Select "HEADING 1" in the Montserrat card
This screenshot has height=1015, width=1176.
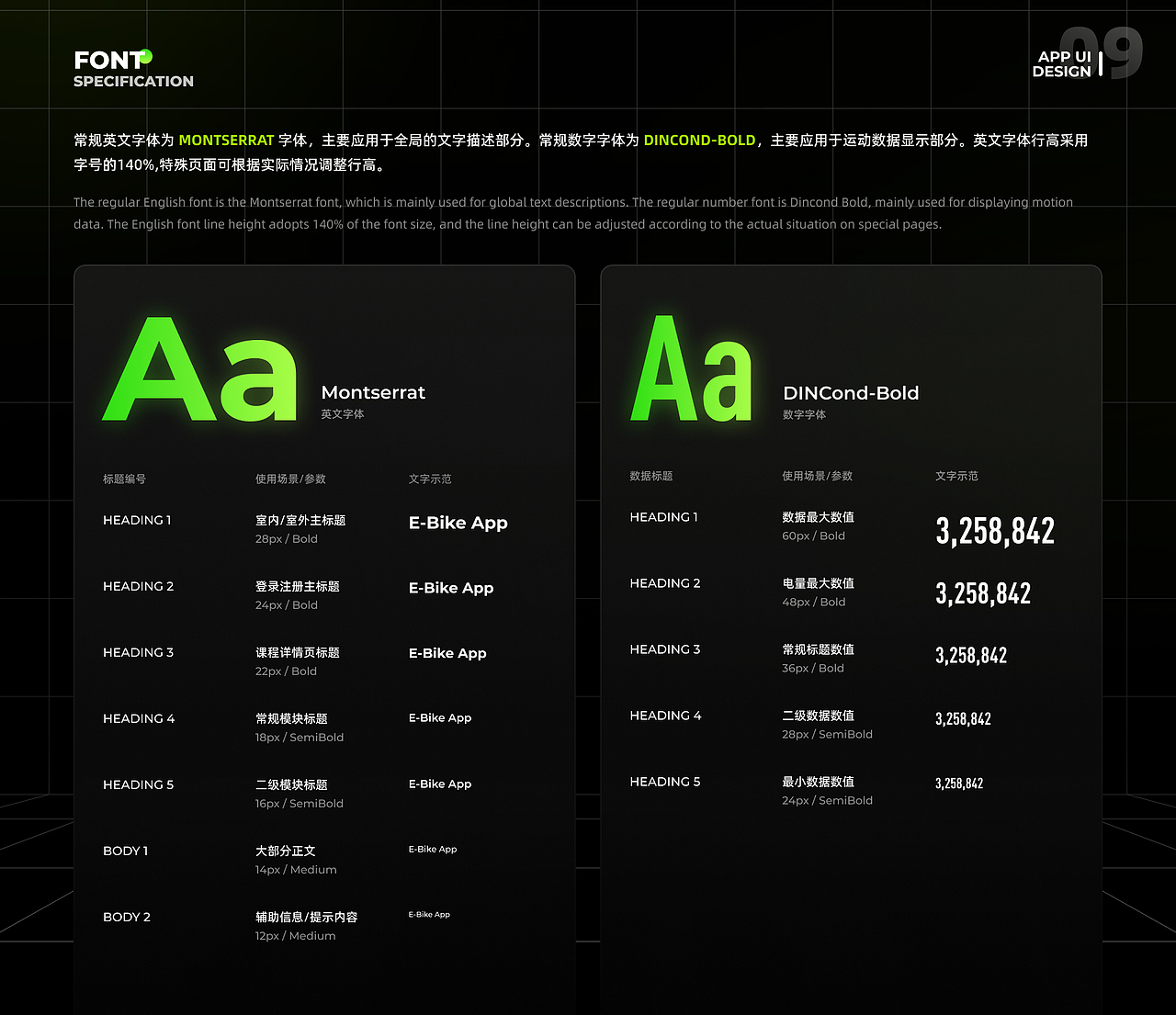[x=137, y=520]
